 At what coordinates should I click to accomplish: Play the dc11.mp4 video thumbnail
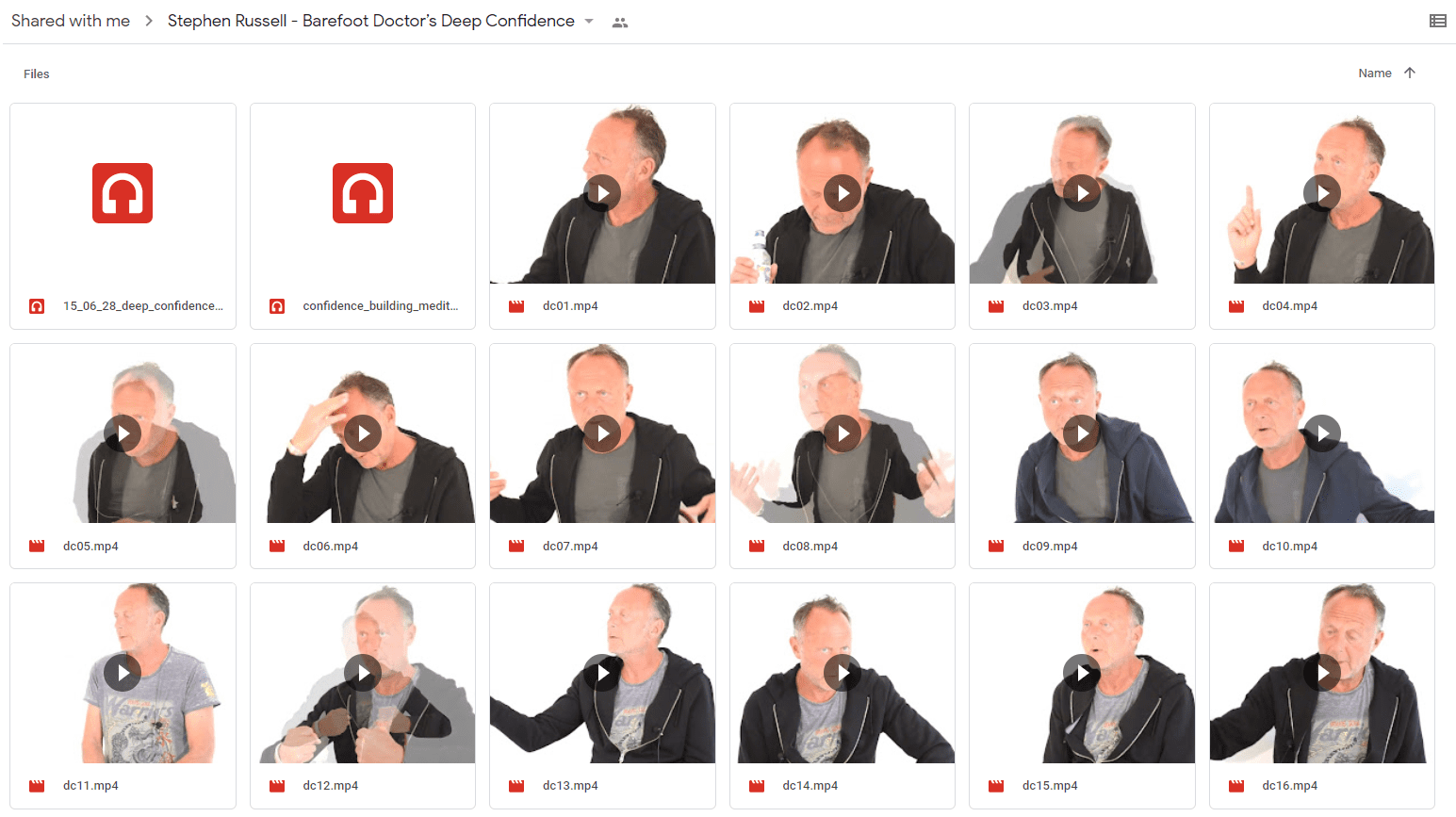pos(123,673)
